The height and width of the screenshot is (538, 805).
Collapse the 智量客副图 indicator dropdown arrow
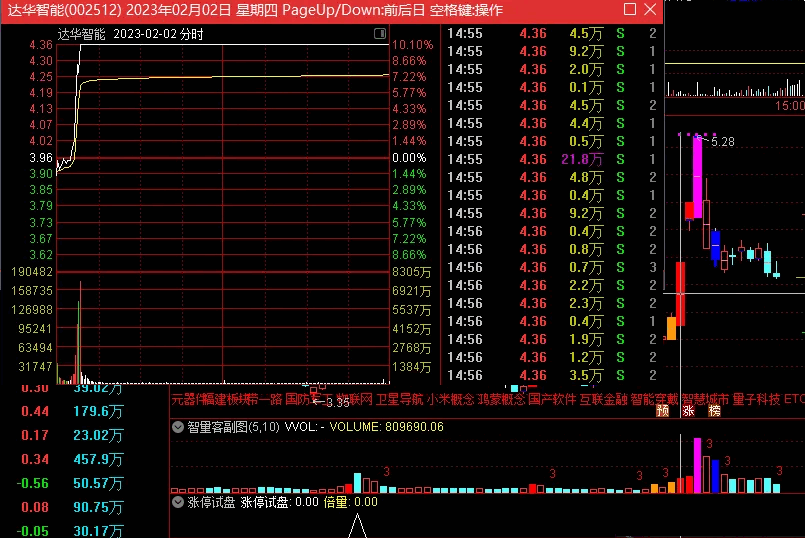178,427
